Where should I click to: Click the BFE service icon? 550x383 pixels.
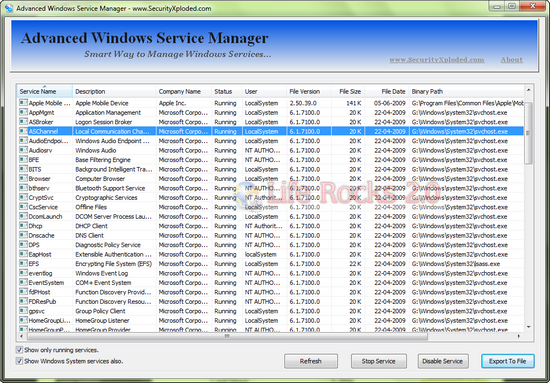pyautogui.click(x=23, y=160)
